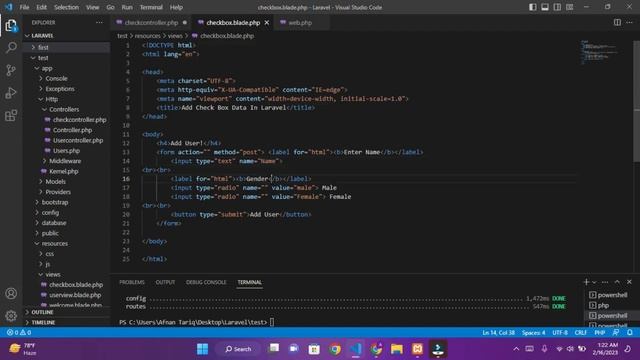Split the editor to the right

click(617, 22)
